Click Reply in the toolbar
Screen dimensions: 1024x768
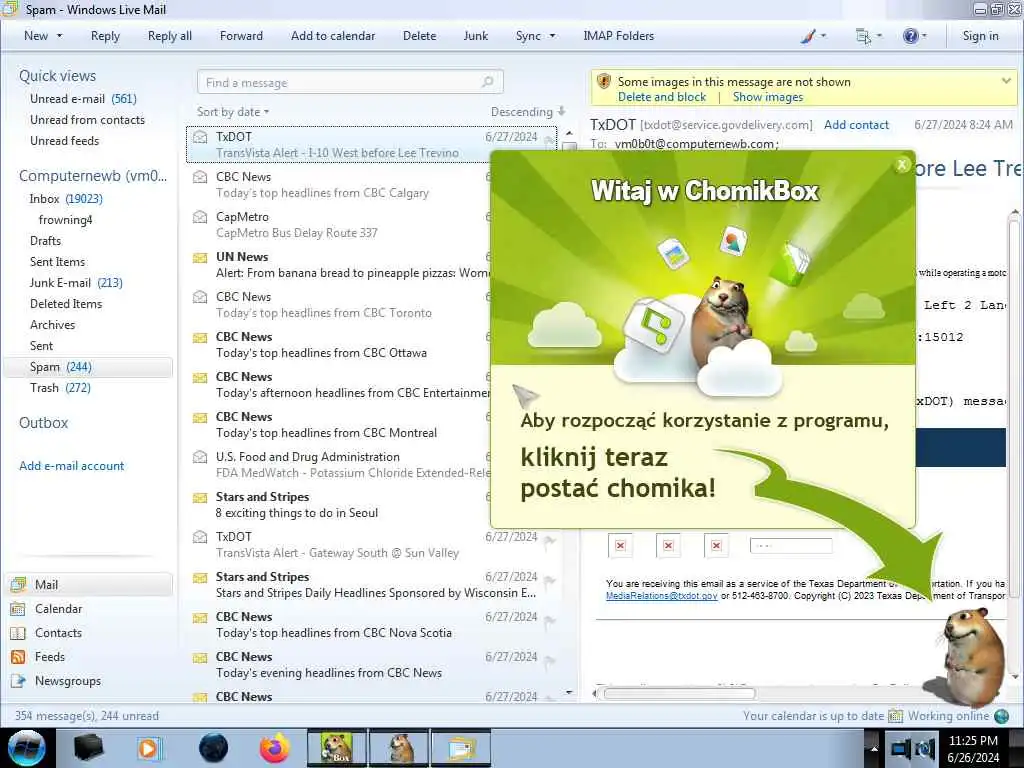pyautogui.click(x=105, y=37)
